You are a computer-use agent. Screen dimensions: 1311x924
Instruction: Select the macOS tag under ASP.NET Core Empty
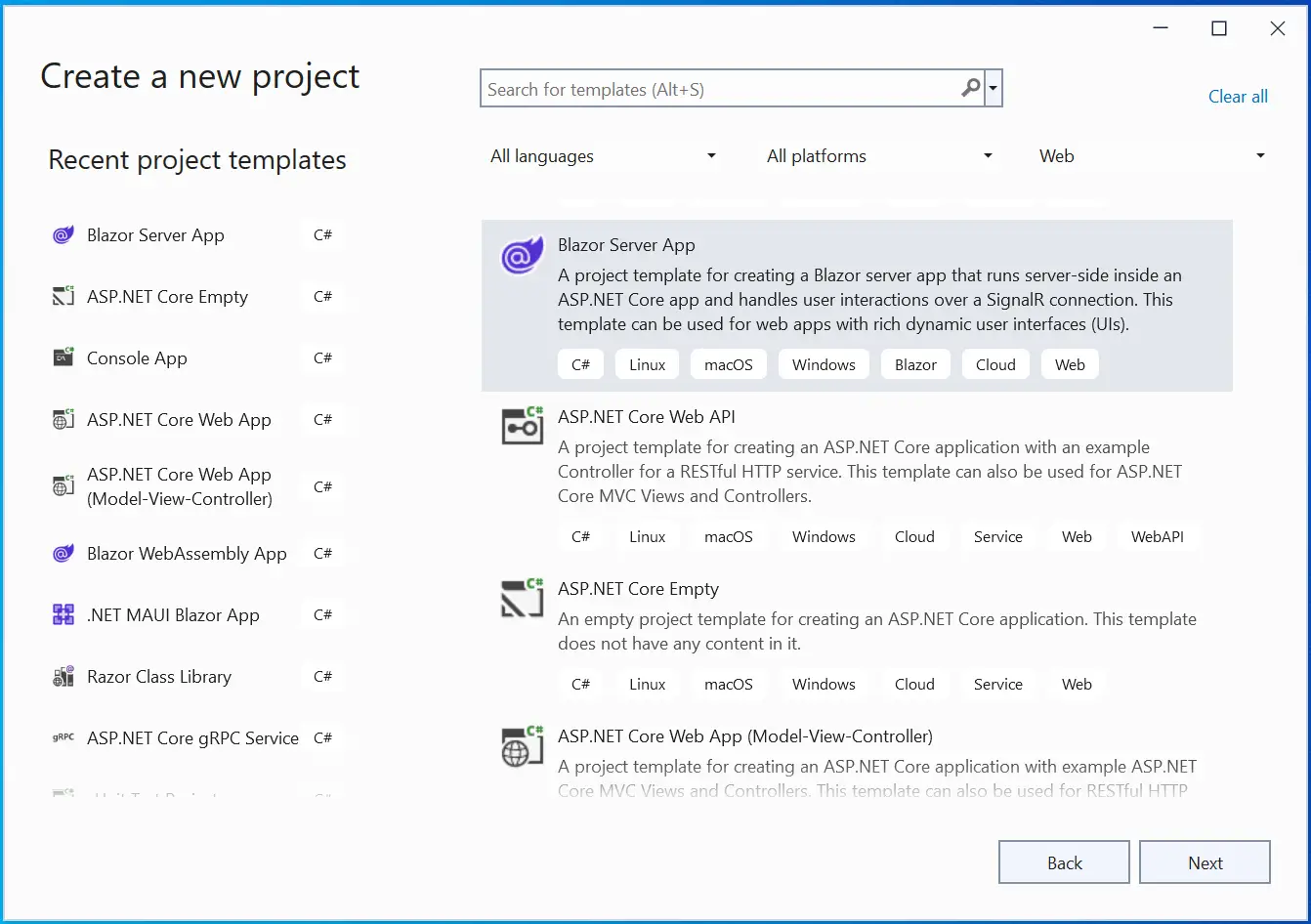point(728,684)
